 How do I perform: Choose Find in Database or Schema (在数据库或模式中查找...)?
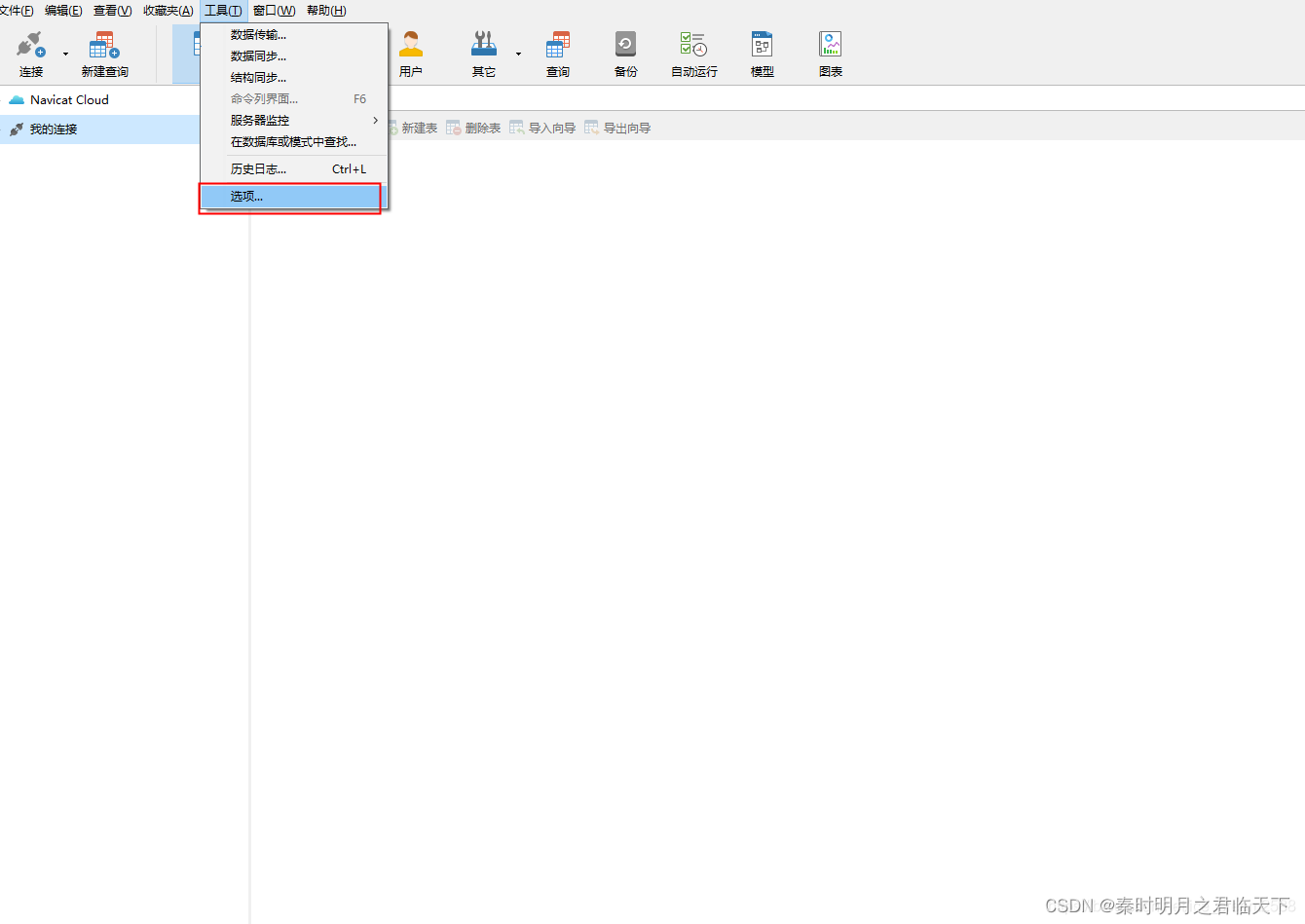point(294,141)
